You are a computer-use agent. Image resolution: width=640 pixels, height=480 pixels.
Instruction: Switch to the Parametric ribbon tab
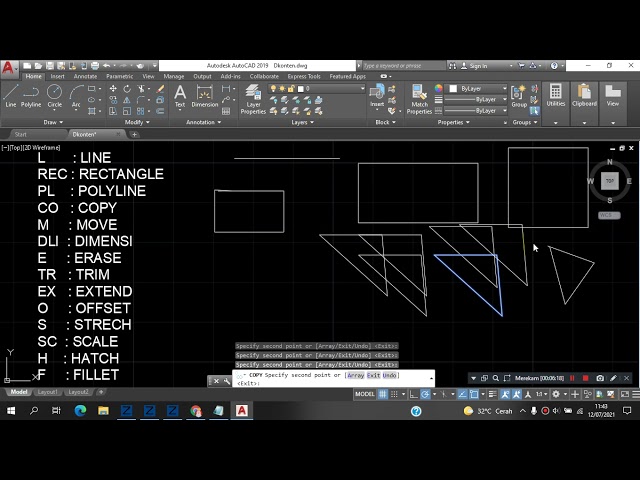tap(120, 76)
